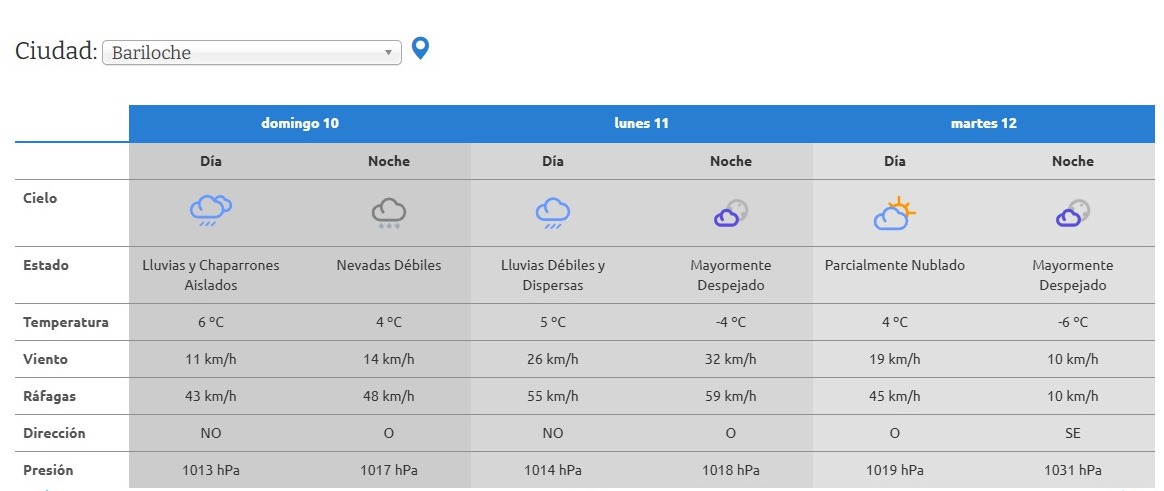Select the domingo 10 header

click(x=300, y=124)
